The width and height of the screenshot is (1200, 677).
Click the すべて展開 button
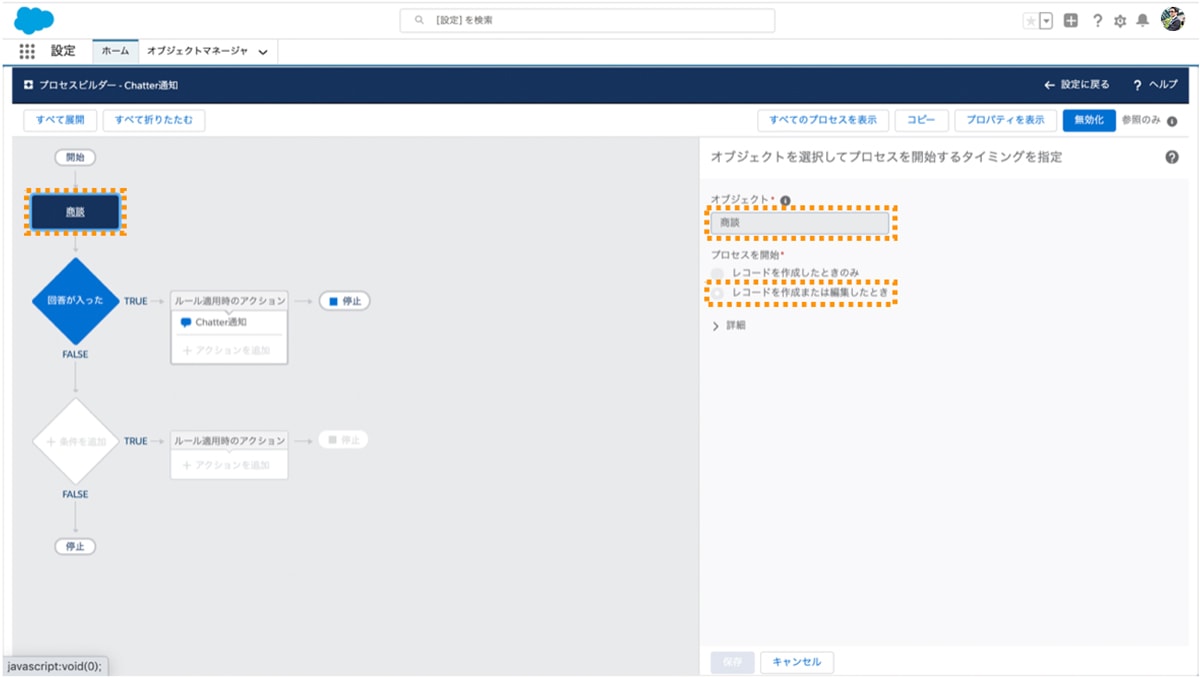[x=58, y=119]
